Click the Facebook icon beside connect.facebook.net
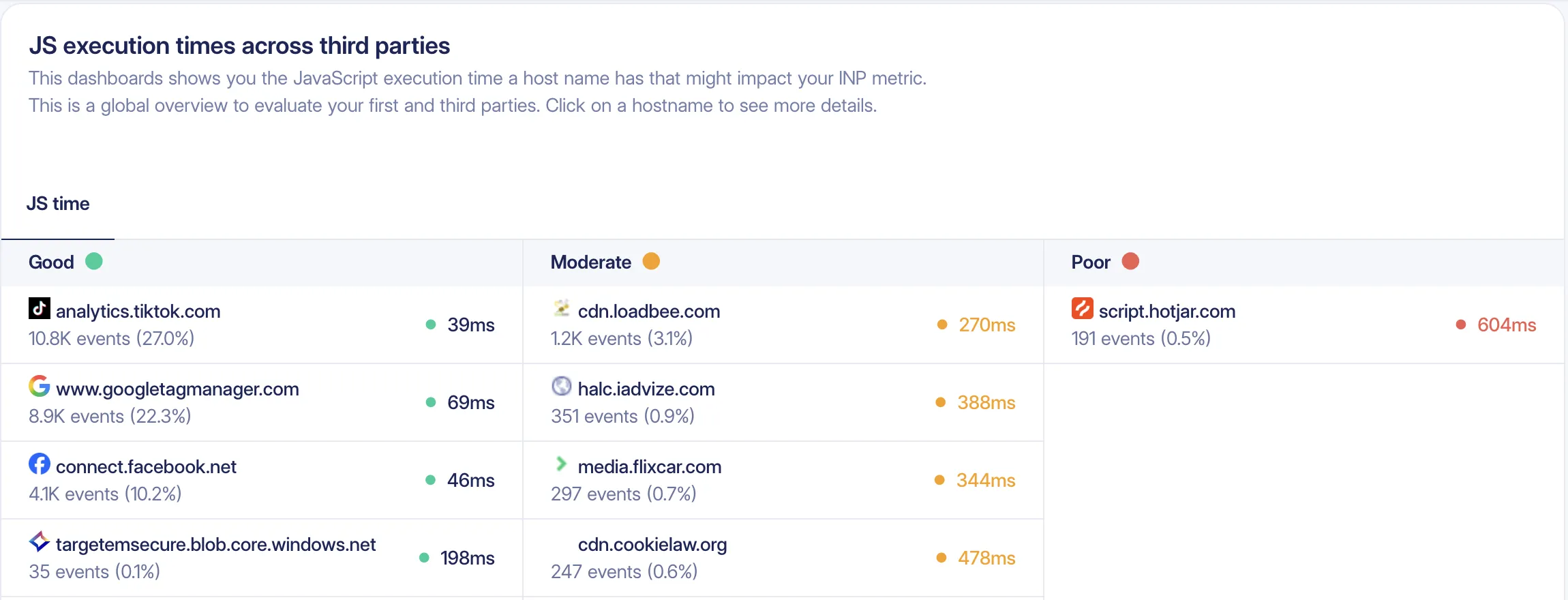This screenshot has height=600, width=1568. coord(39,464)
